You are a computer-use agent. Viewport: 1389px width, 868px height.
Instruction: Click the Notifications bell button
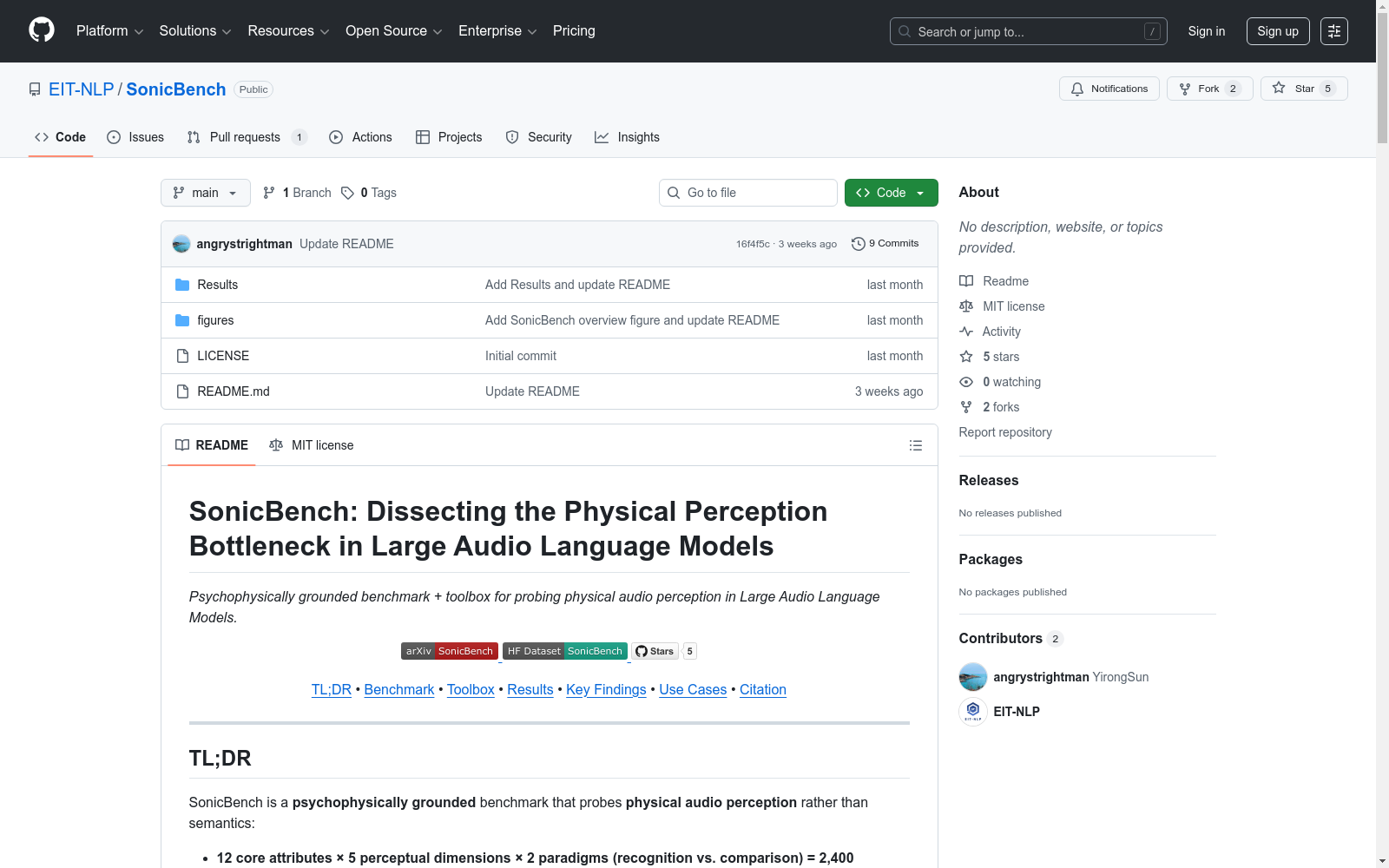[1109, 89]
